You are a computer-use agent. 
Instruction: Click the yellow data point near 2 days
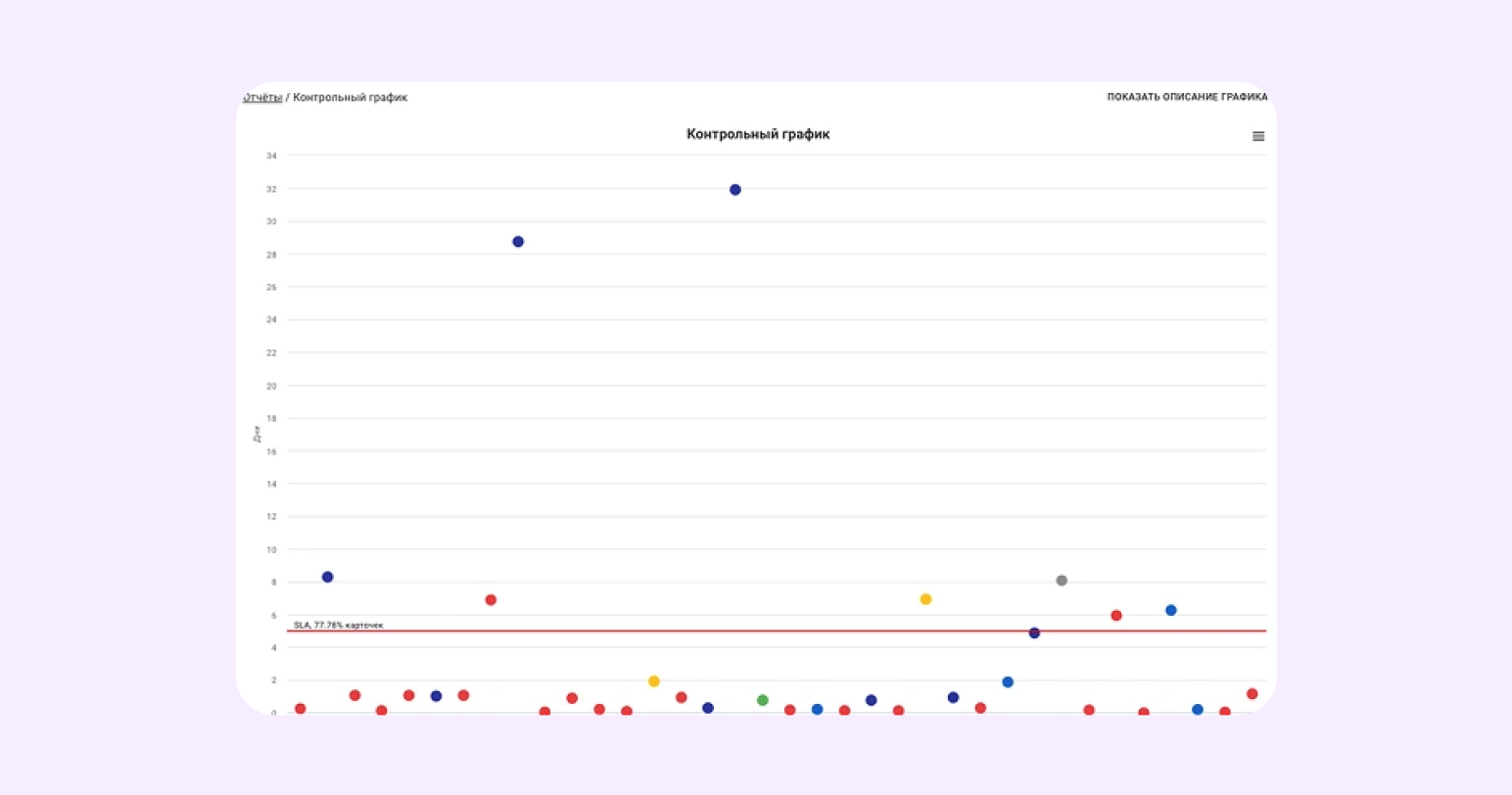coord(654,681)
